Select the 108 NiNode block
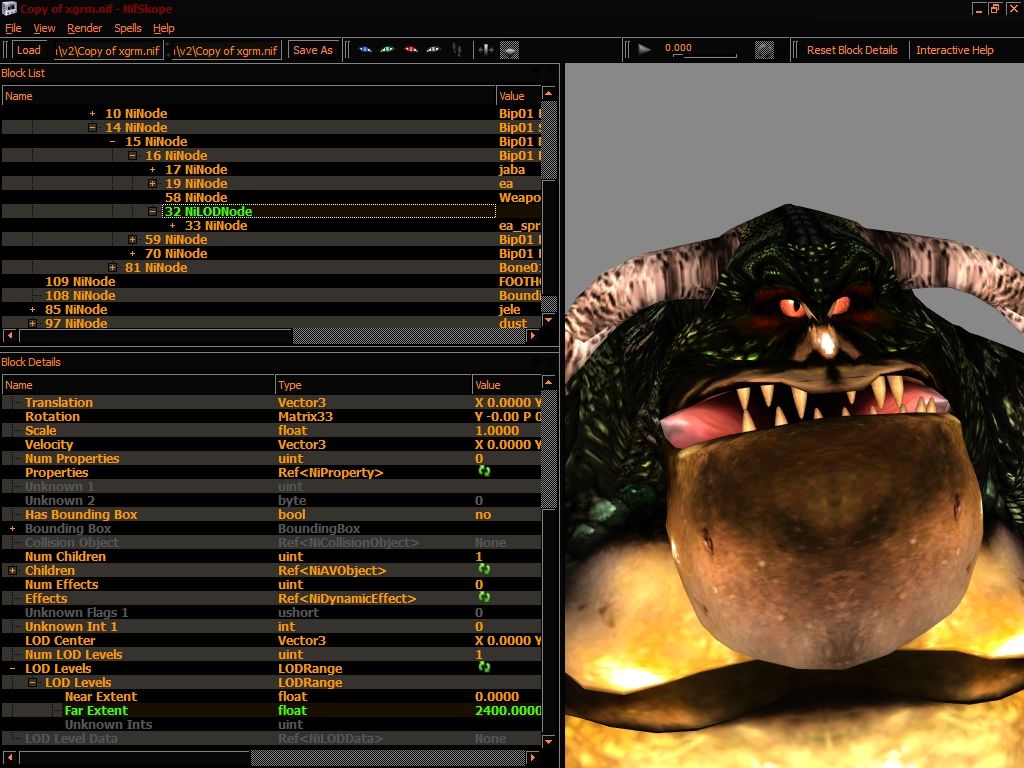The width and height of the screenshot is (1024, 768). 80,296
